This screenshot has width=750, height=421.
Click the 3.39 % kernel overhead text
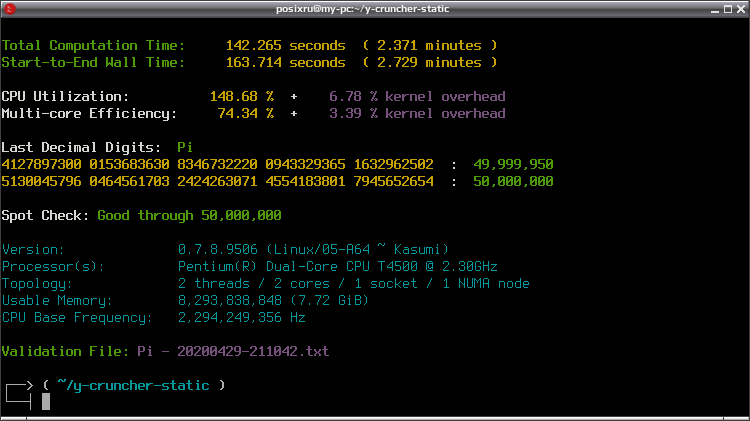417,114
